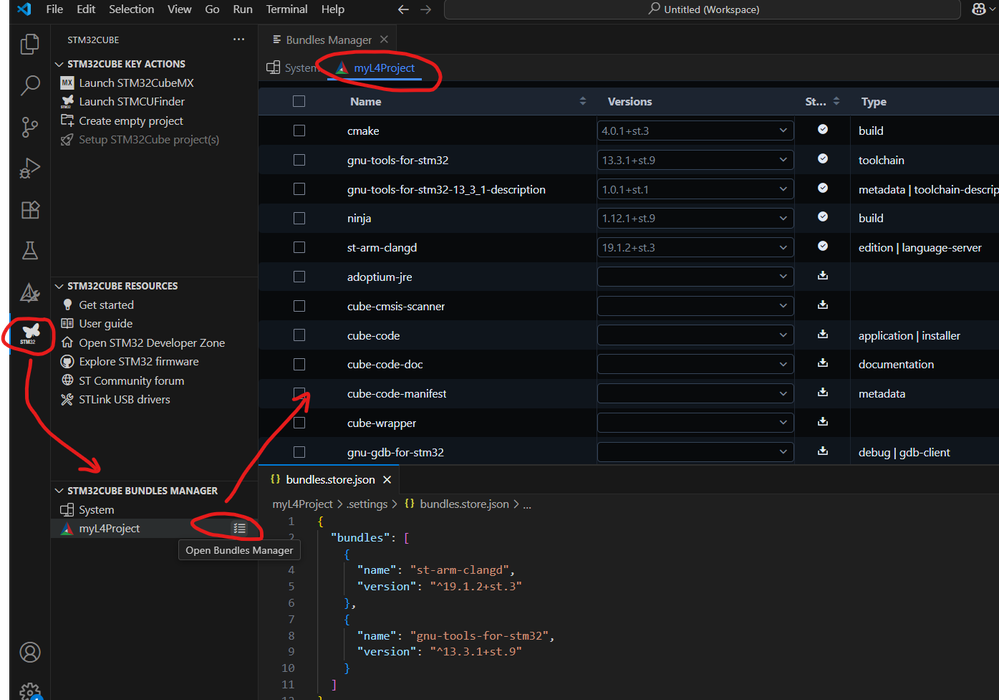999x700 pixels.
Task: Check the cmake row checkbox
Action: point(299,131)
